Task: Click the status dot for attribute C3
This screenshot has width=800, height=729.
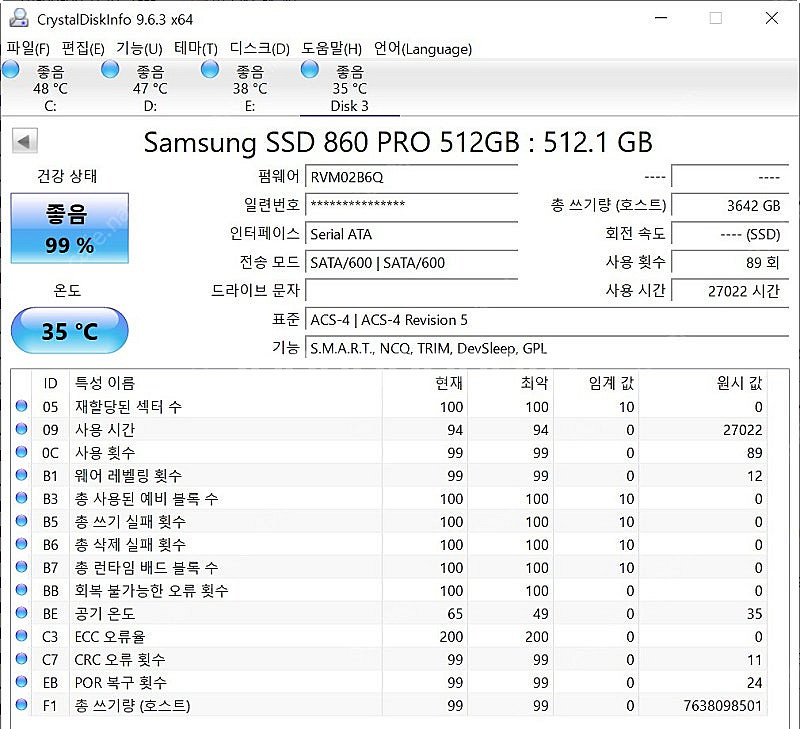Action: coord(21,635)
